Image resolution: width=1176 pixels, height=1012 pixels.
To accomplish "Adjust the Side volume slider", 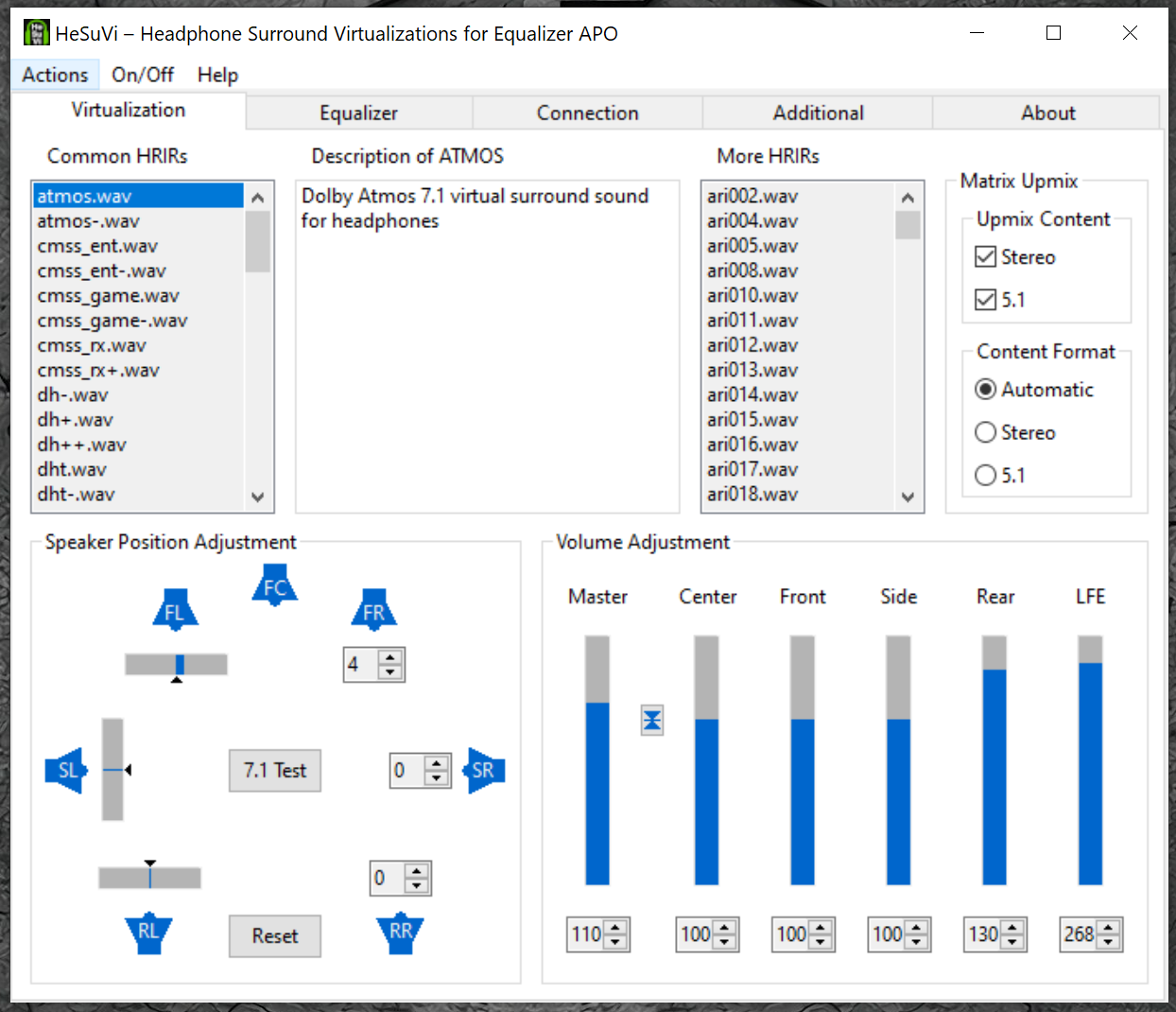I will click(x=898, y=760).
